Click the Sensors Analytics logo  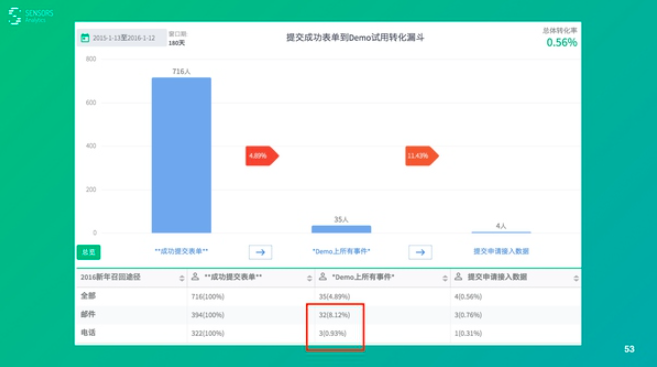pos(31,16)
